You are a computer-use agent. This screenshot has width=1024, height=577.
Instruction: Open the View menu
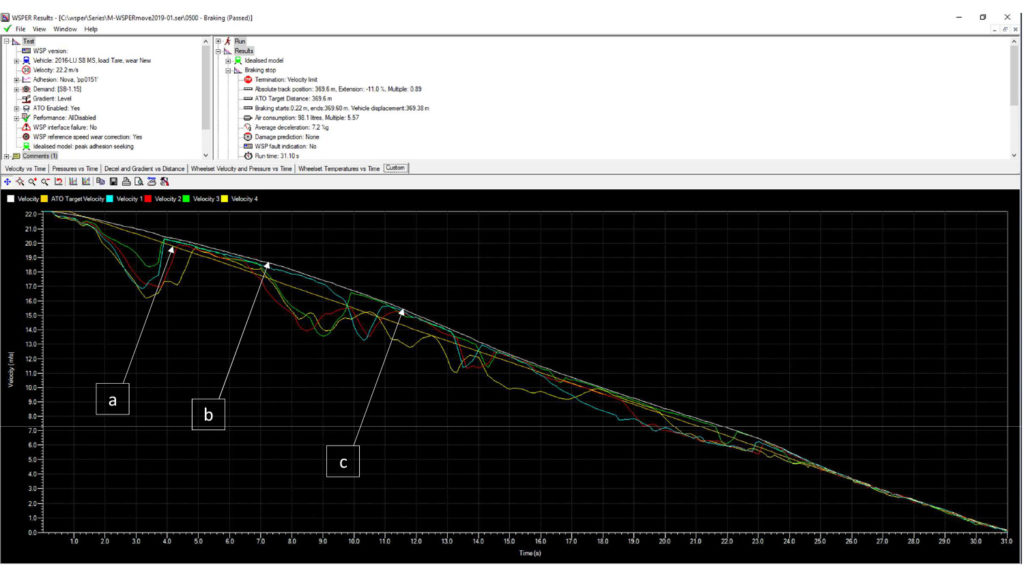pos(39,29)
